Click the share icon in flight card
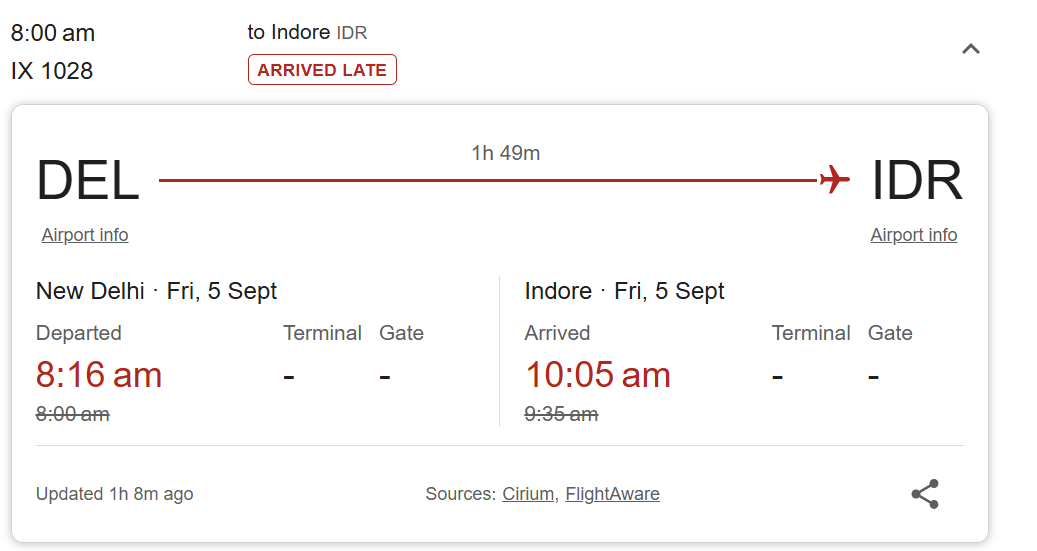 (925, 494)
